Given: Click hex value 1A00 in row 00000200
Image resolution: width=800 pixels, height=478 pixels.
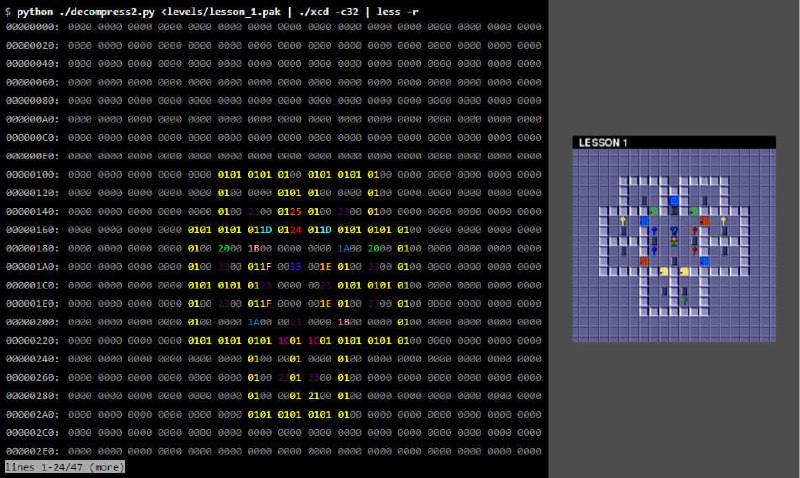Looking at the screenshot, I should tap(260, 322).
